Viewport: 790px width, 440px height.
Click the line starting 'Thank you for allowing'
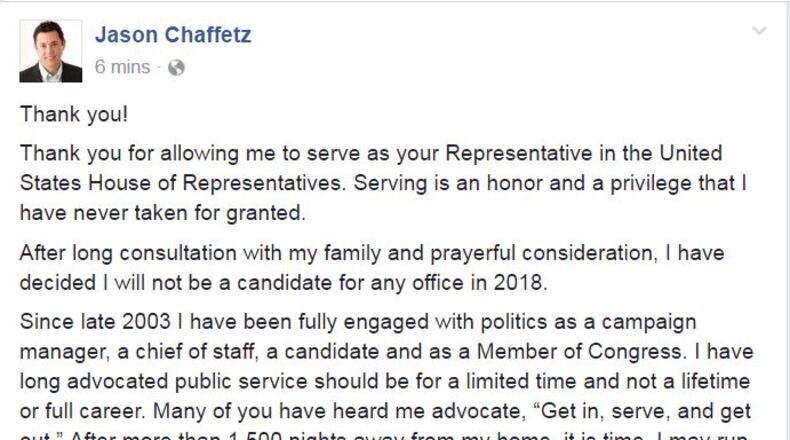[370, 156]
